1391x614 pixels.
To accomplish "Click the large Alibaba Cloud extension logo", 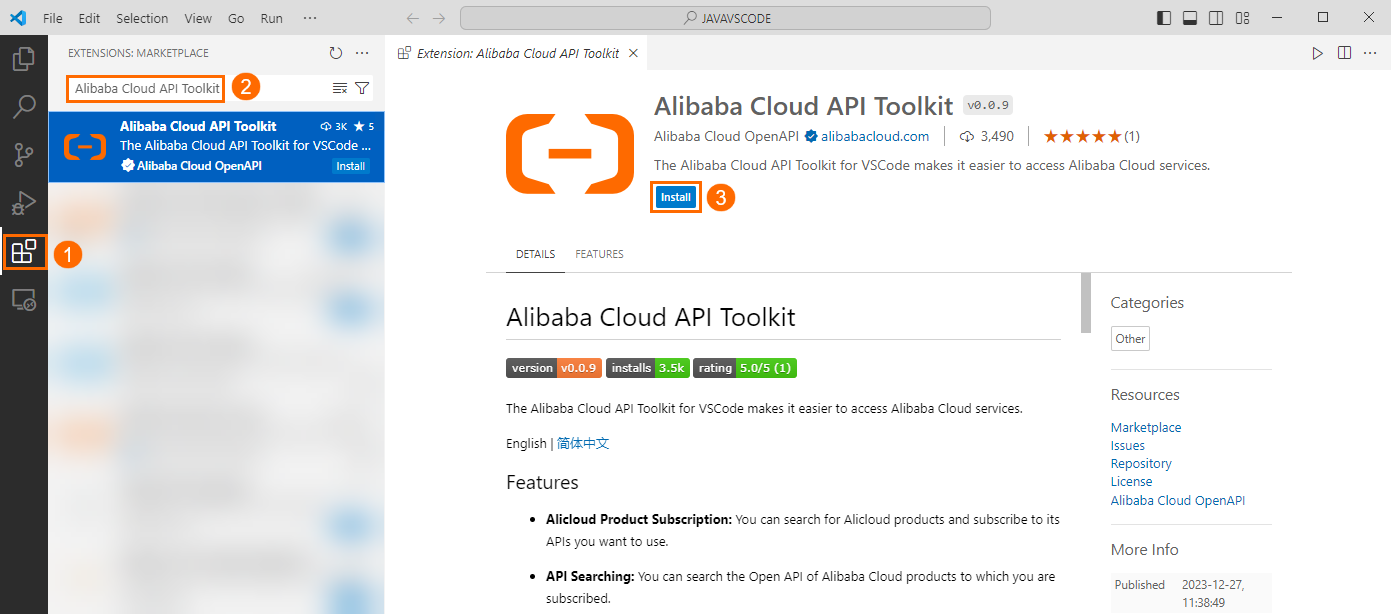I will click(570, 153).
